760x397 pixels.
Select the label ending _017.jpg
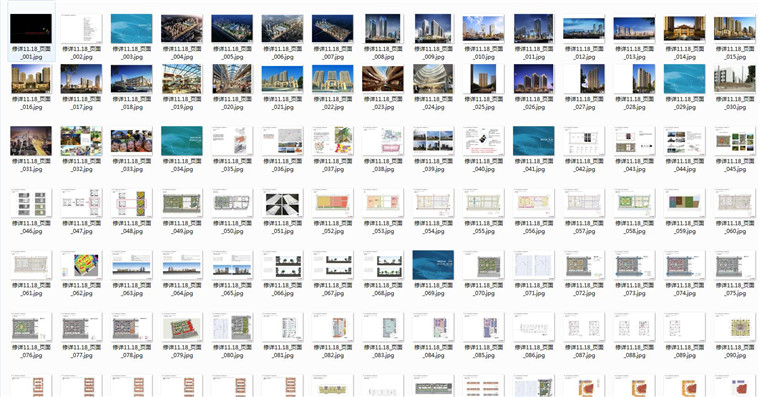point(81,103)
